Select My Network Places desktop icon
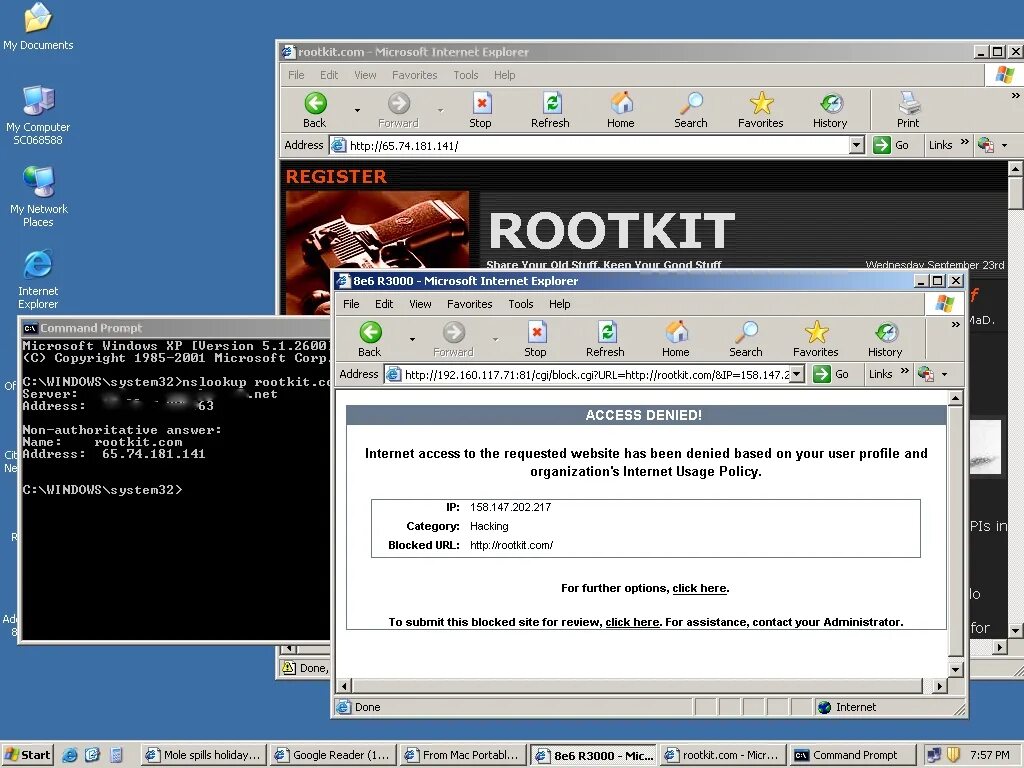Image resolution: width=1024 pixels, height=768 pixels. pyautogui.click(x=38, y=197)
